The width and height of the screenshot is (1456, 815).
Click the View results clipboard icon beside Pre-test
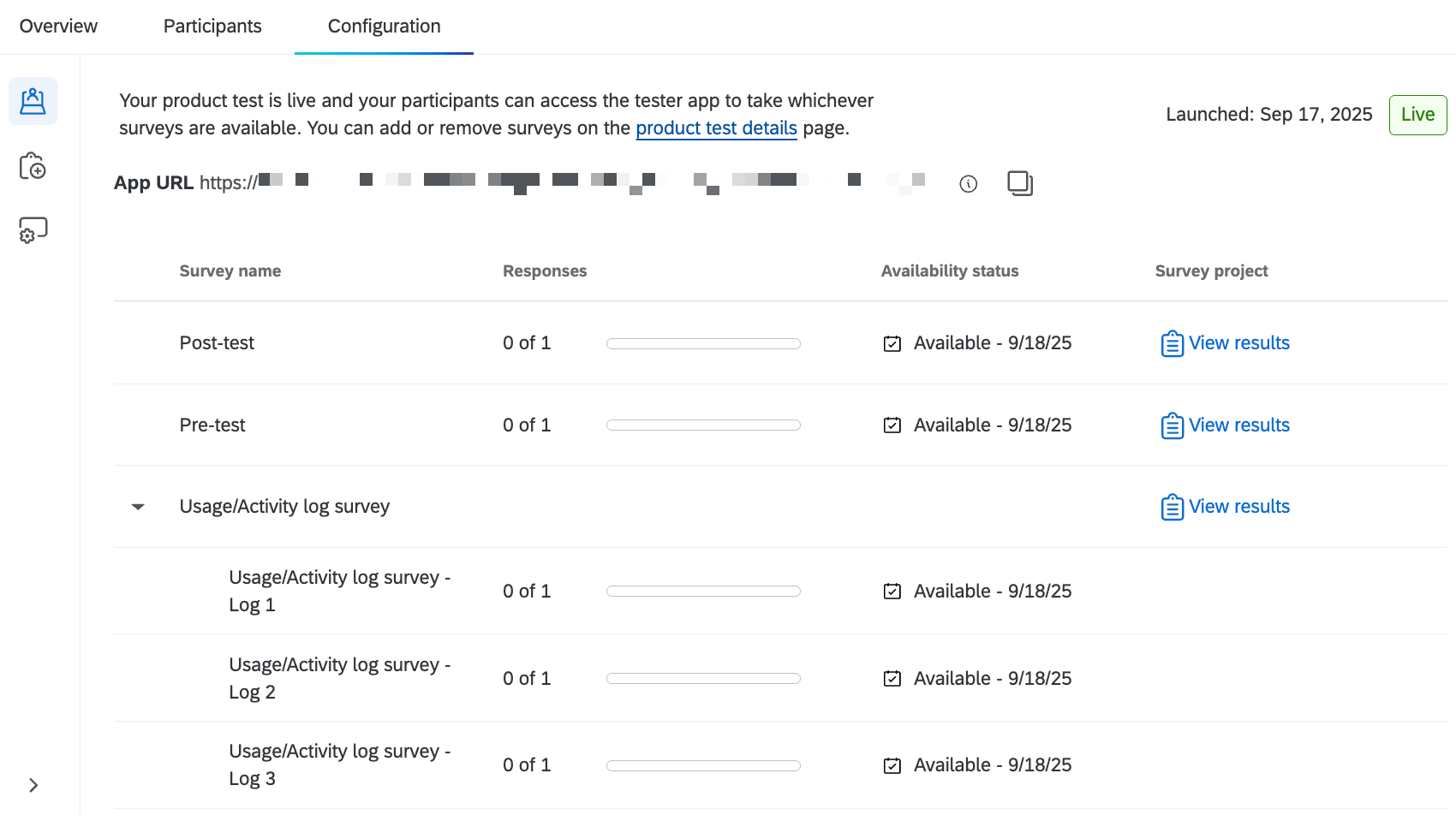(1172, 425)
